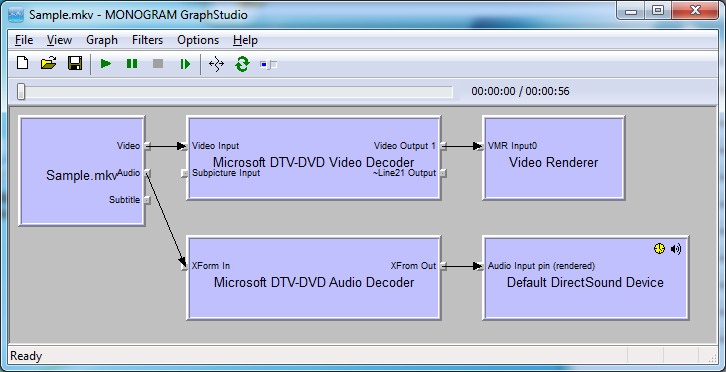Click the Audio output pin on Sample.mkv
Viewport: 726px width, 372px height.
pyautogui.click(x=147, y=173)
